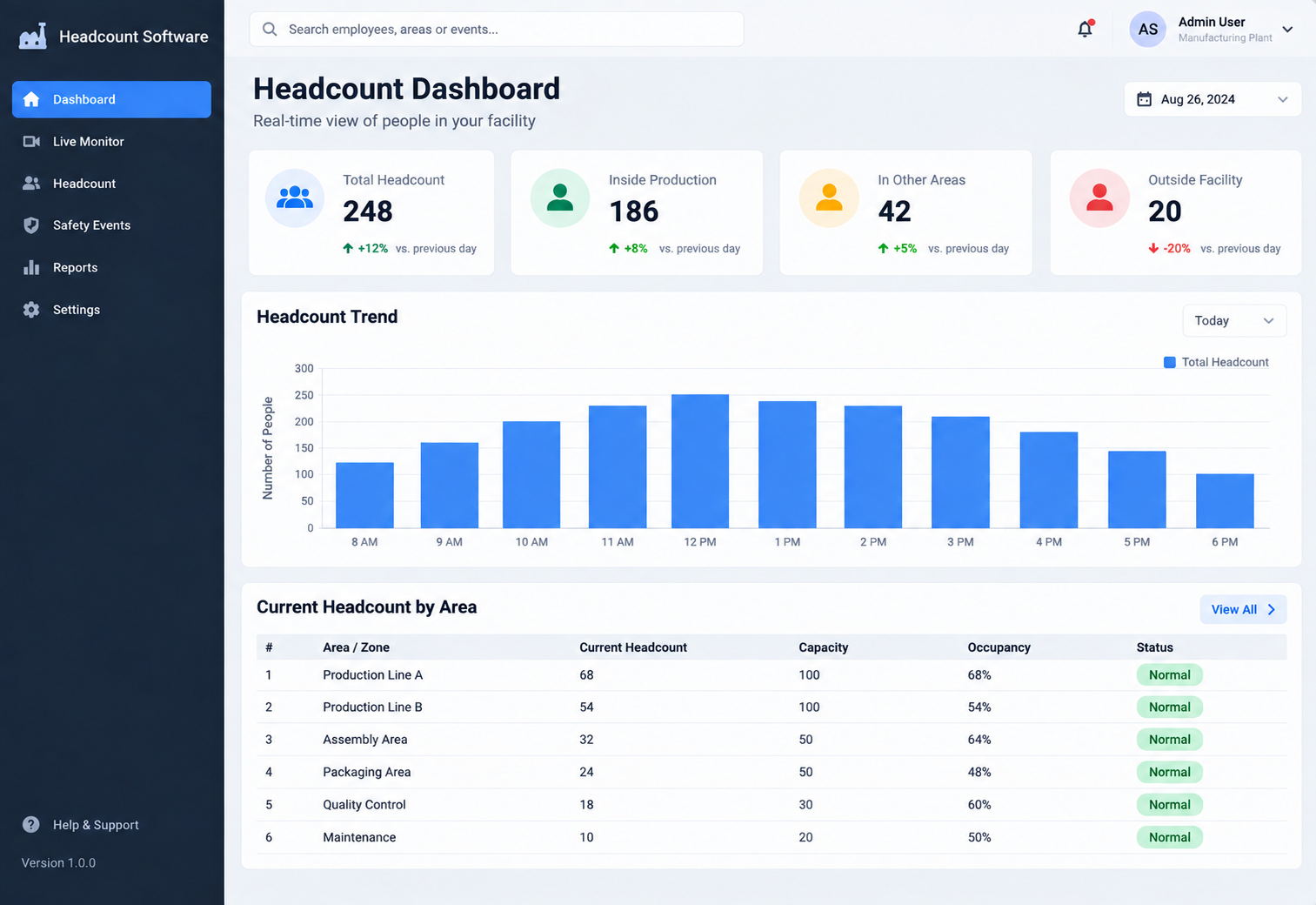This screenshot has width=1316, height=905.
Task: Open the Today range dropdown
Action: point(1234,321)
